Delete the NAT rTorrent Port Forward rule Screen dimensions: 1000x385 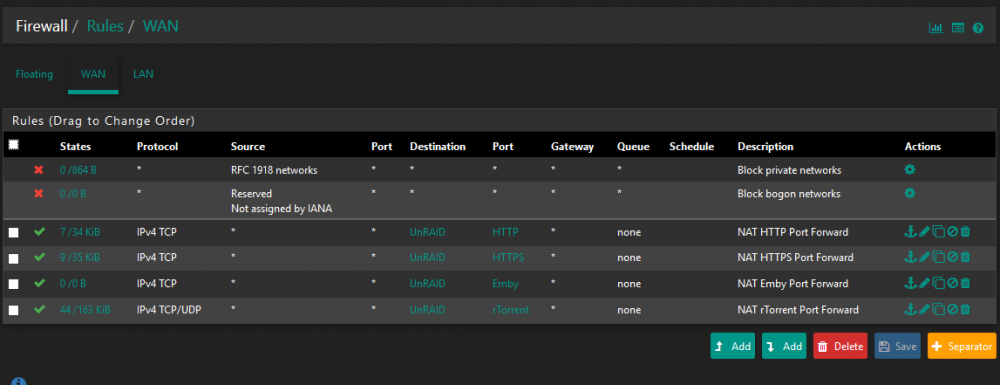pos(966,309)
